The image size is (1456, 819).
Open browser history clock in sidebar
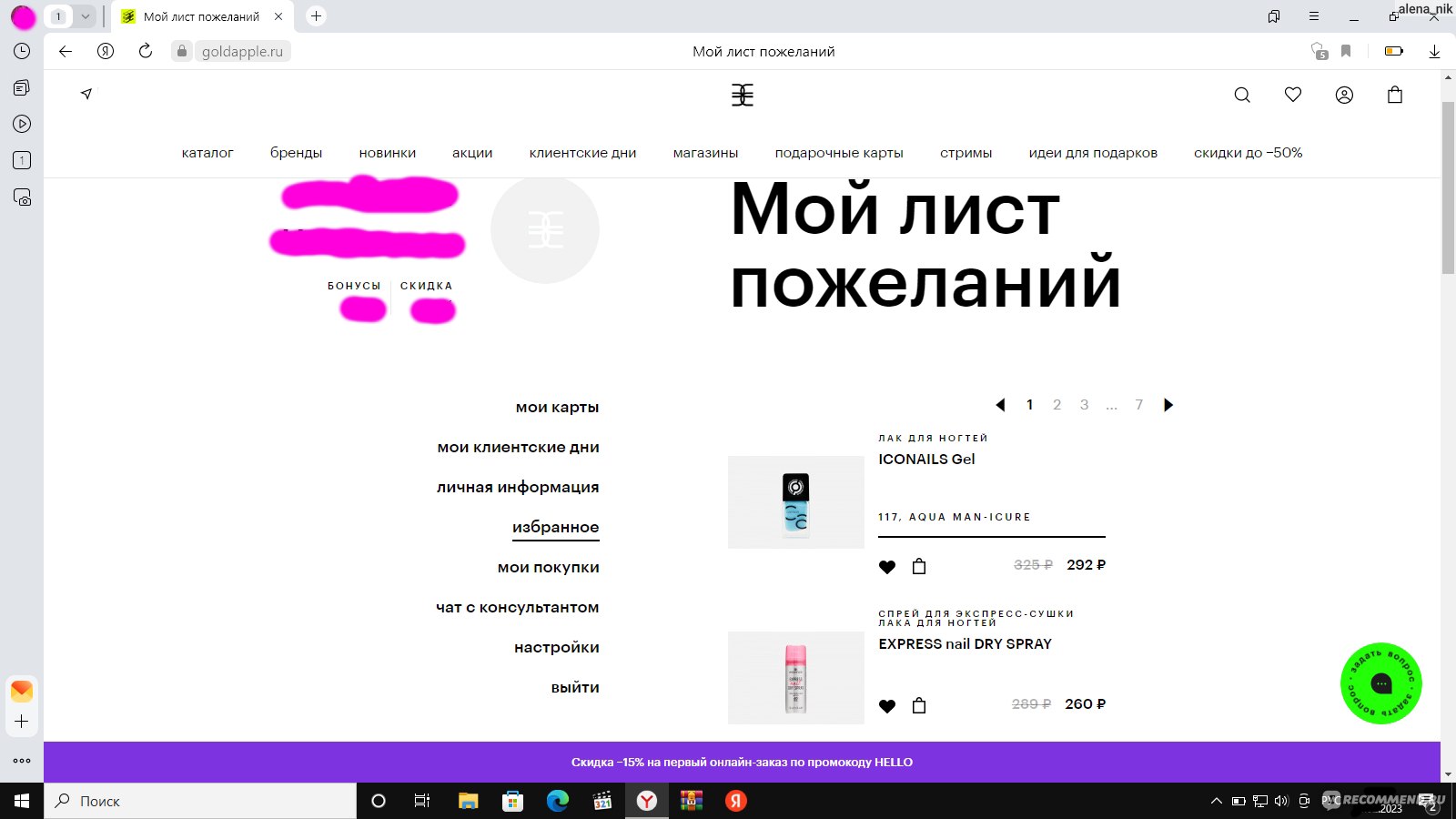[x=22, y=51]
